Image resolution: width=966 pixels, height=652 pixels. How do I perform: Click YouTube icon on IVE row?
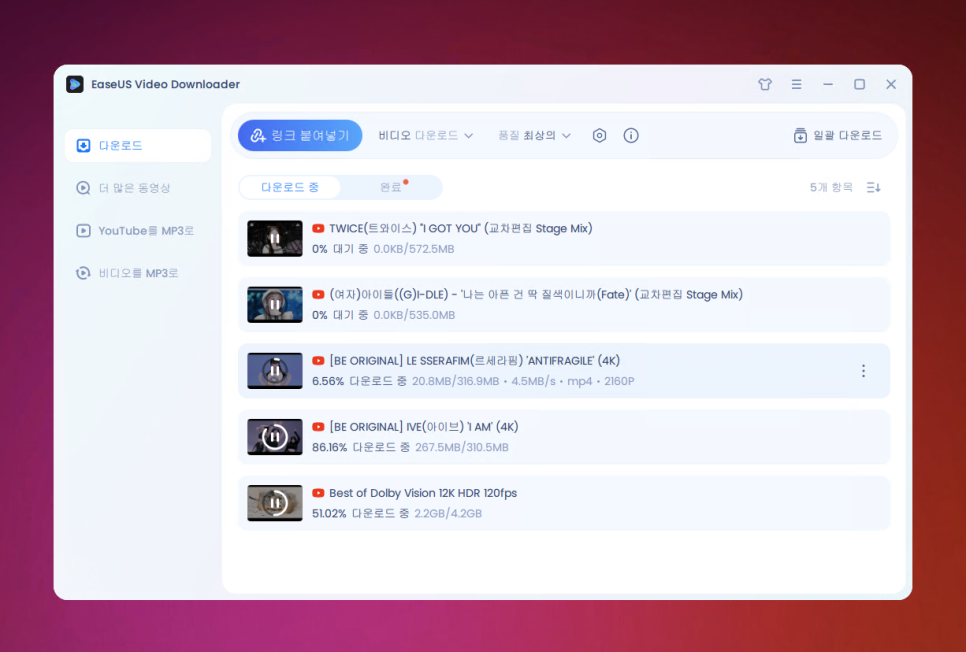tap(318, 427)
